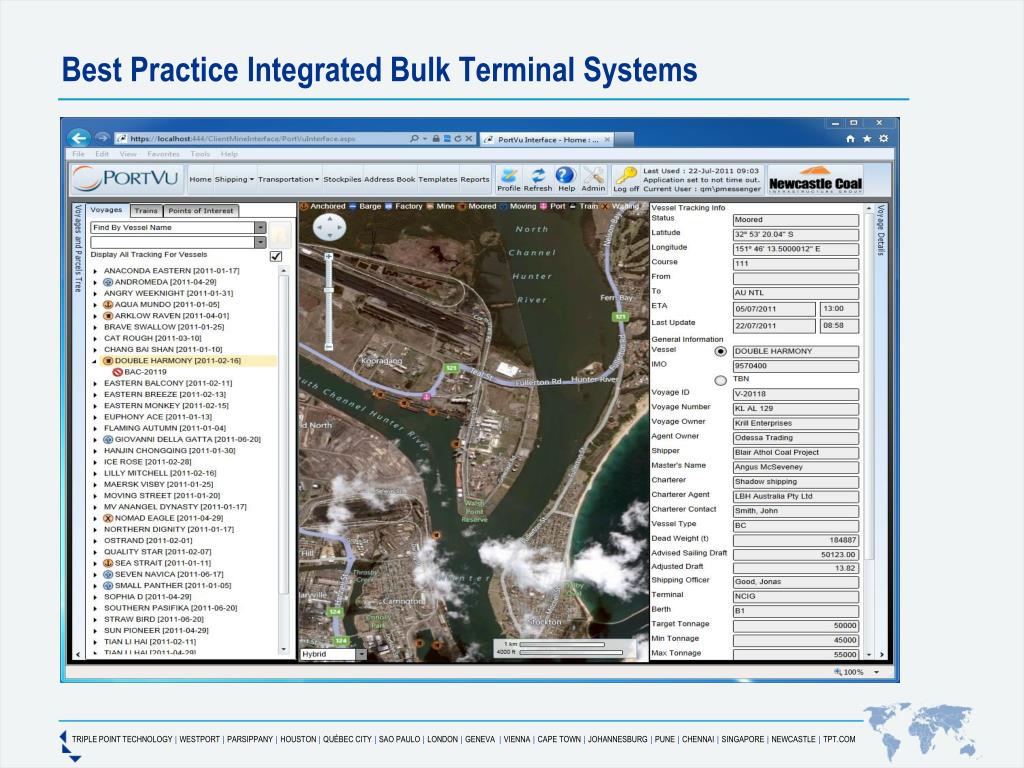Collapse the DOUBLE HARMONY tree node
The height and width of the screenshot is (768, 1024).
tap(95, 360)
